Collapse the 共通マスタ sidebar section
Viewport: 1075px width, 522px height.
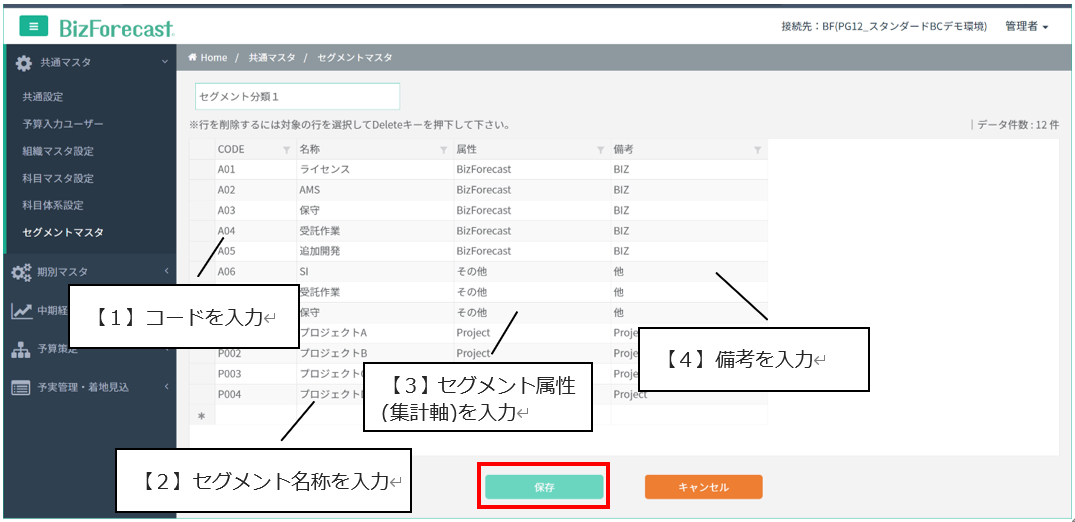click(165, 63)
